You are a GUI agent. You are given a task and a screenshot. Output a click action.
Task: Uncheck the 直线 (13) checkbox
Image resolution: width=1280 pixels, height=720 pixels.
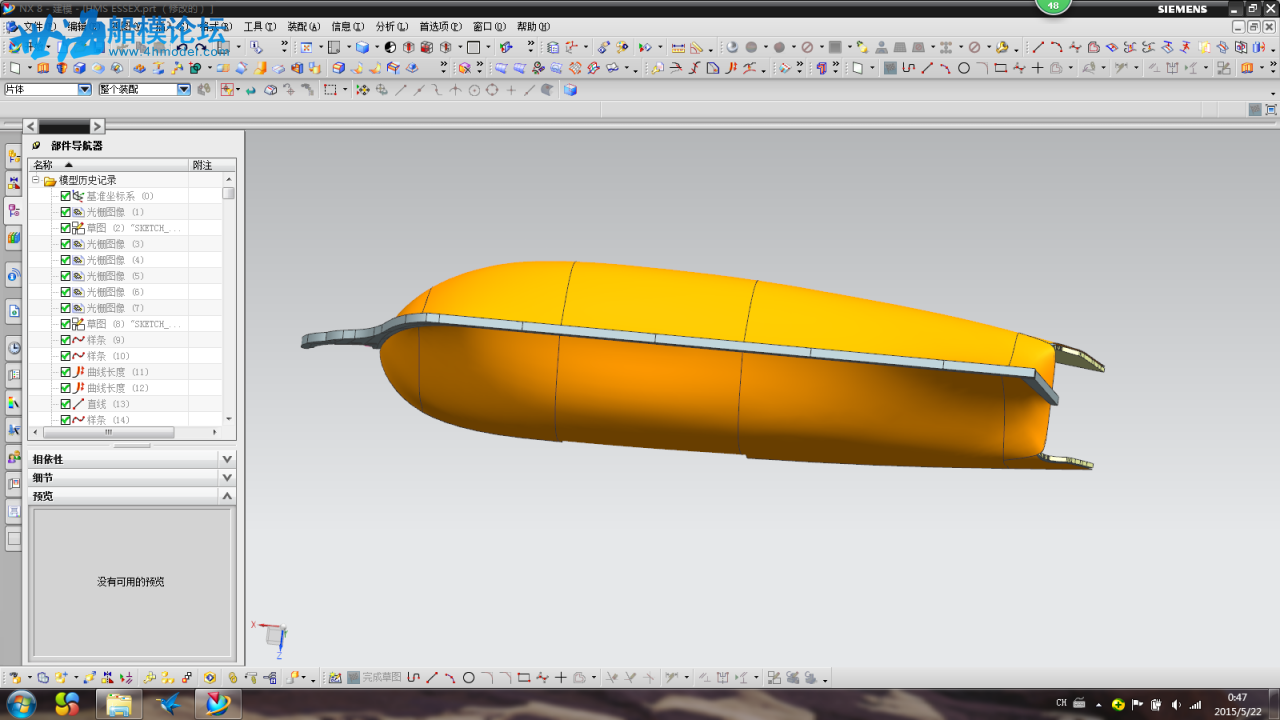(x=66, y=404)
